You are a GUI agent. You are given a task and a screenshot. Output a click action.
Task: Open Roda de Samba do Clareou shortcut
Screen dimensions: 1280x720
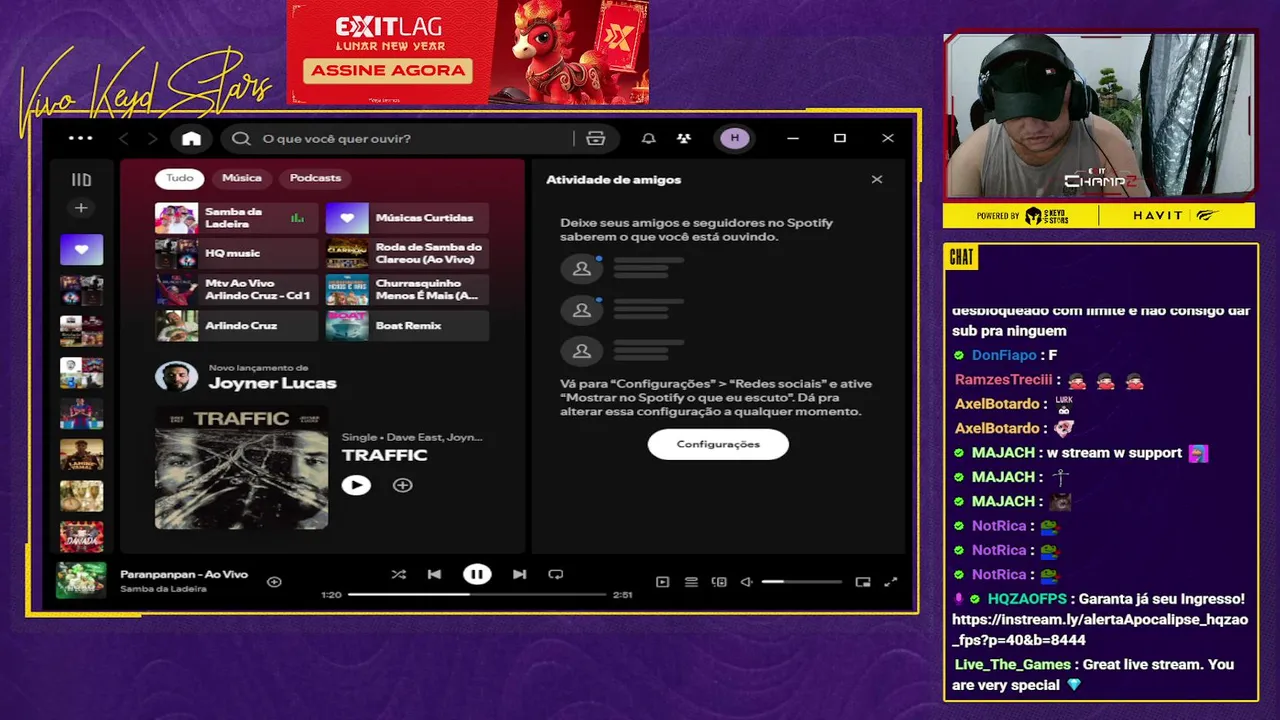(408, 254)
